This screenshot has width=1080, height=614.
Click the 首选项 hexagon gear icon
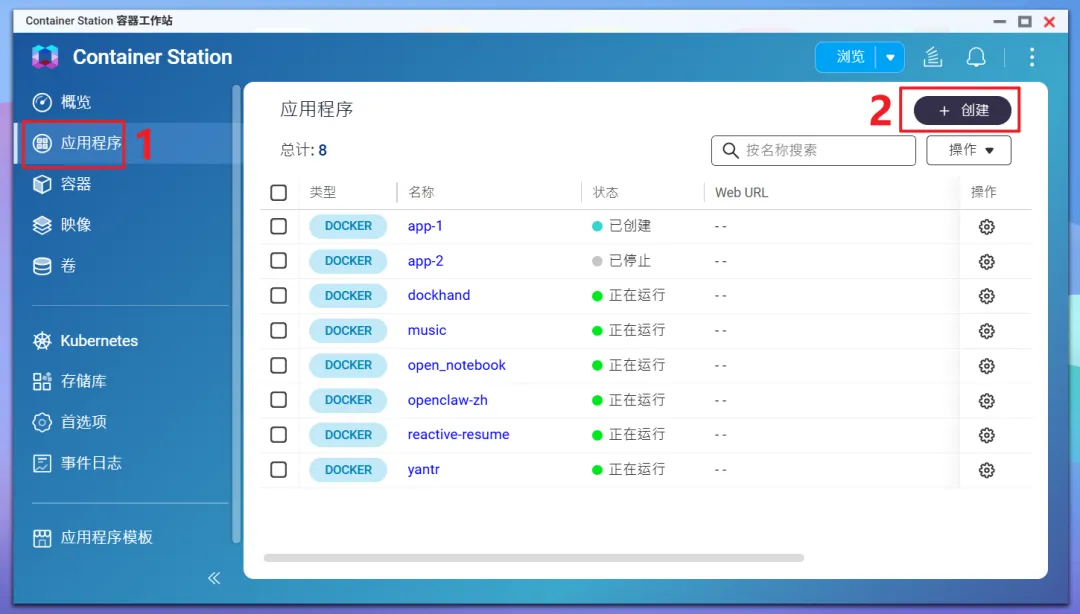click(x=42, y=422)
